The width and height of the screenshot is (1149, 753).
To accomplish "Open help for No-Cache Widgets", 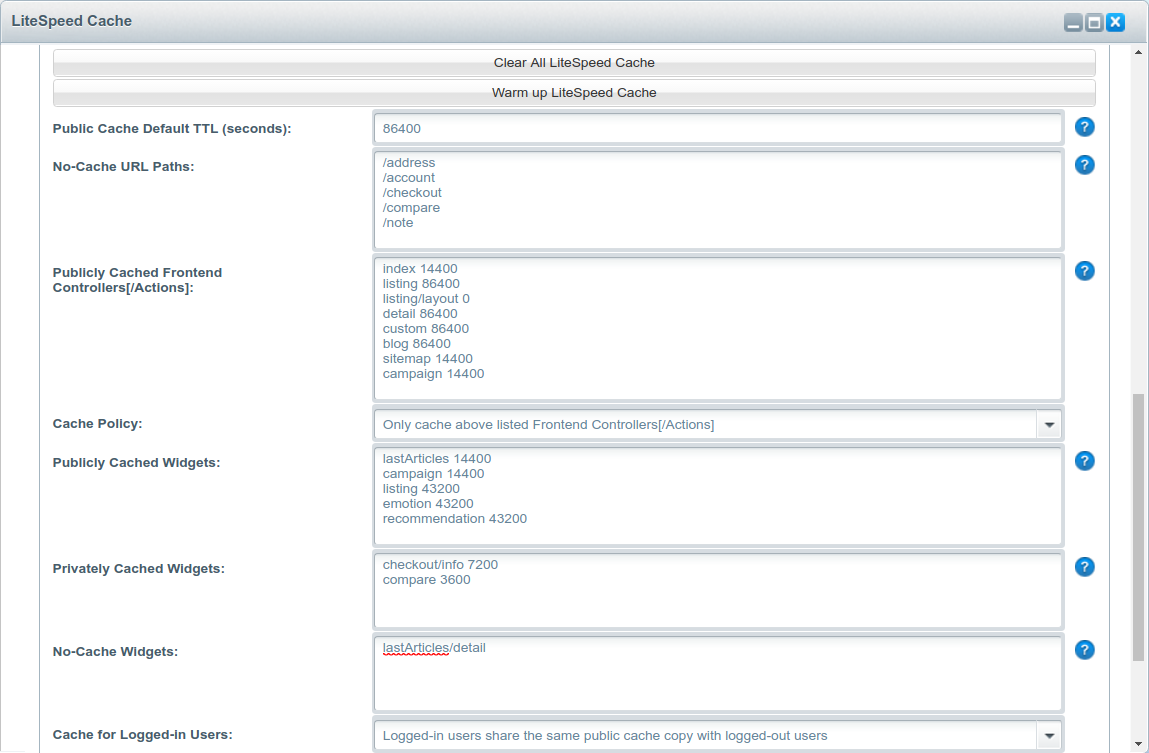I will [1085, 650].
